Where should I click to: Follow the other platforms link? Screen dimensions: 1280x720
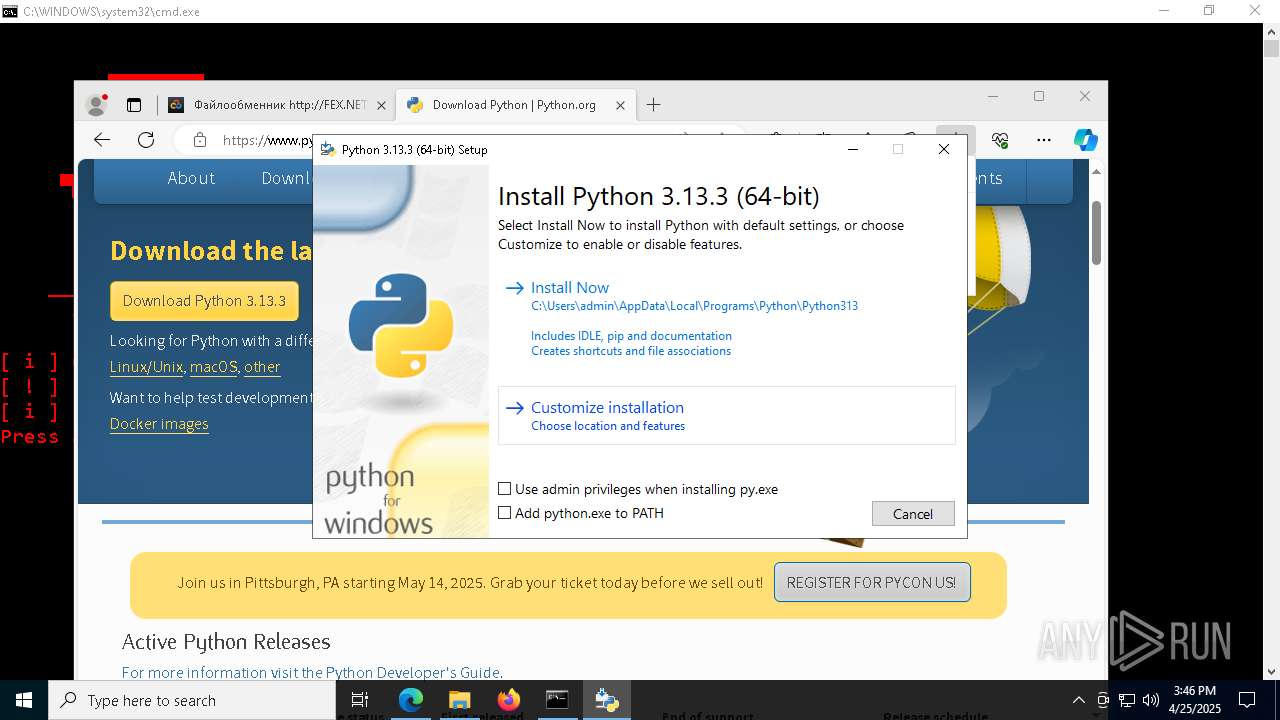(x=262, y=367)
